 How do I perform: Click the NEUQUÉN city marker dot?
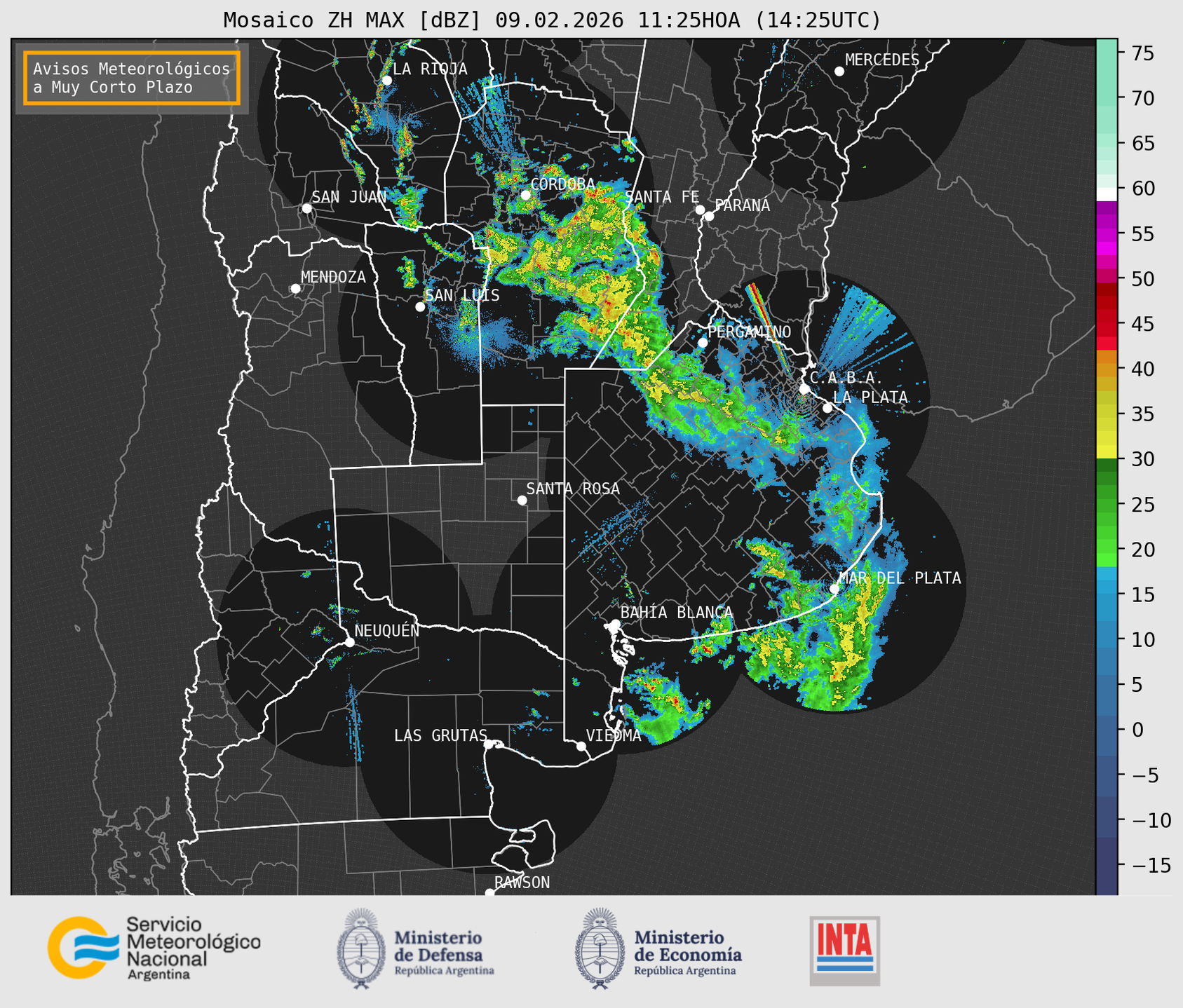click(349, 642)
